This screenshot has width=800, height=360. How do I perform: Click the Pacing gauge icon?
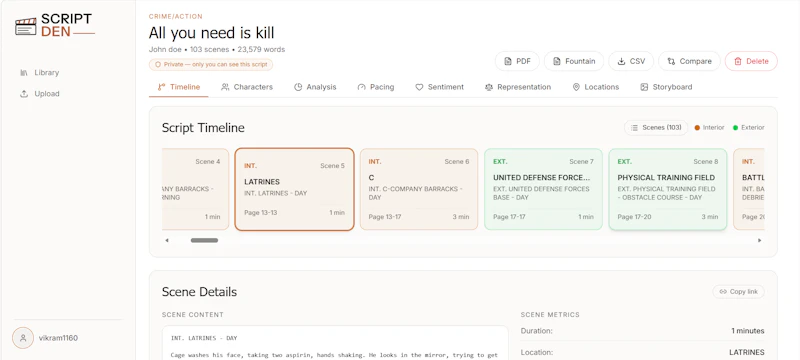point(361,87)
